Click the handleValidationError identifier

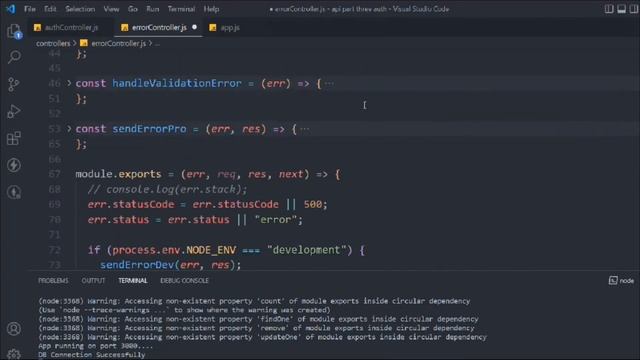click(x=177, y=83)
